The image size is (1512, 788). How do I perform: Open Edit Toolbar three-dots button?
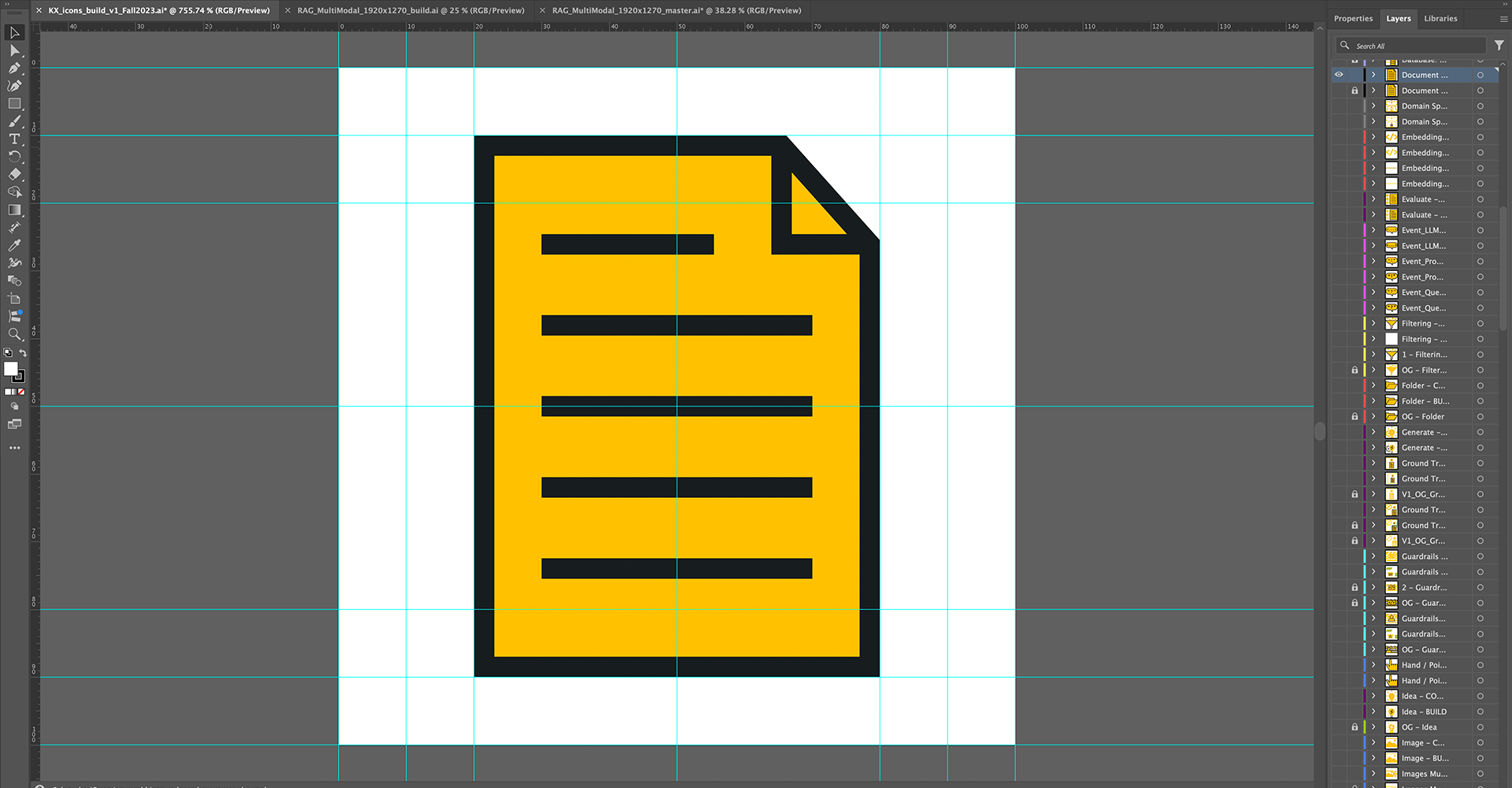(14, 448)
